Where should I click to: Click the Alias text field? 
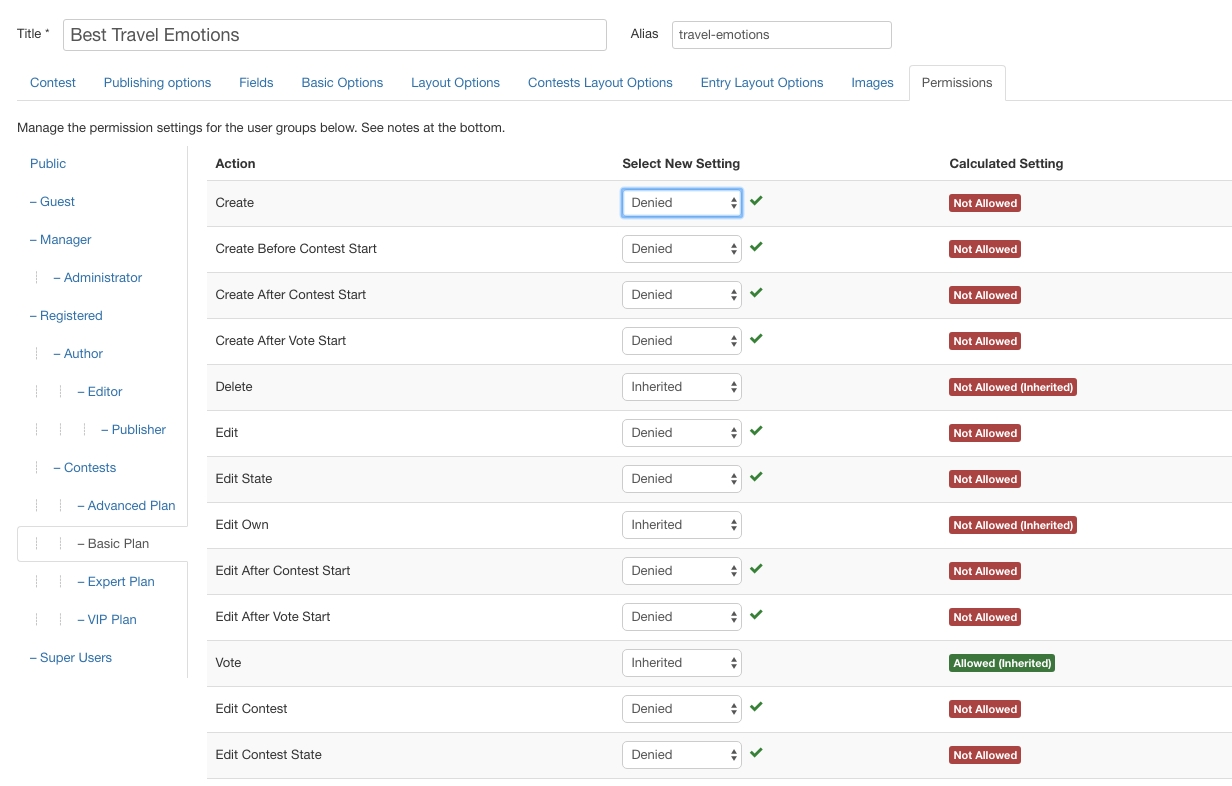[x=781, y=35]
